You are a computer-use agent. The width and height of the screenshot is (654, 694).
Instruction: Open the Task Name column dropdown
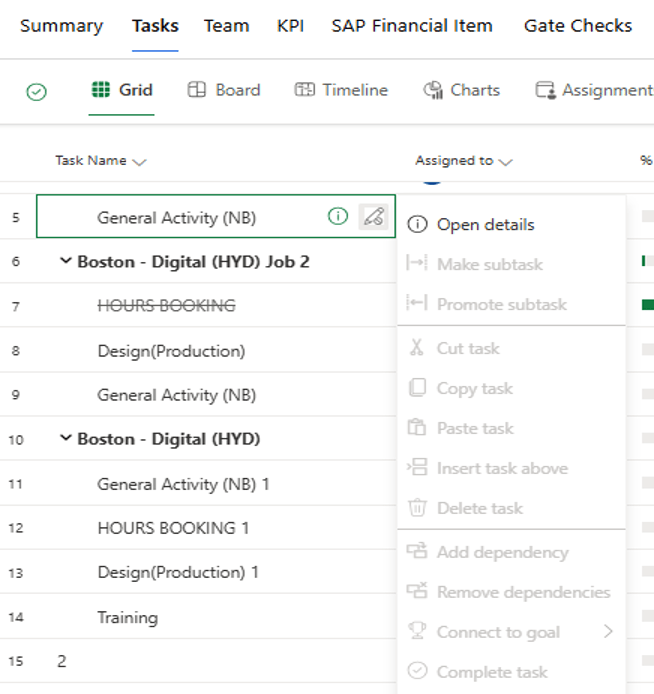(139, 161)
